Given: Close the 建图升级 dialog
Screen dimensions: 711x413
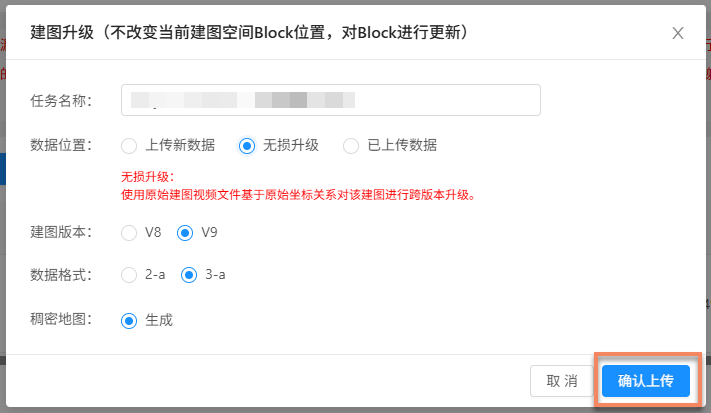Looking at the screenshot, I should click(x=678, y=33).
